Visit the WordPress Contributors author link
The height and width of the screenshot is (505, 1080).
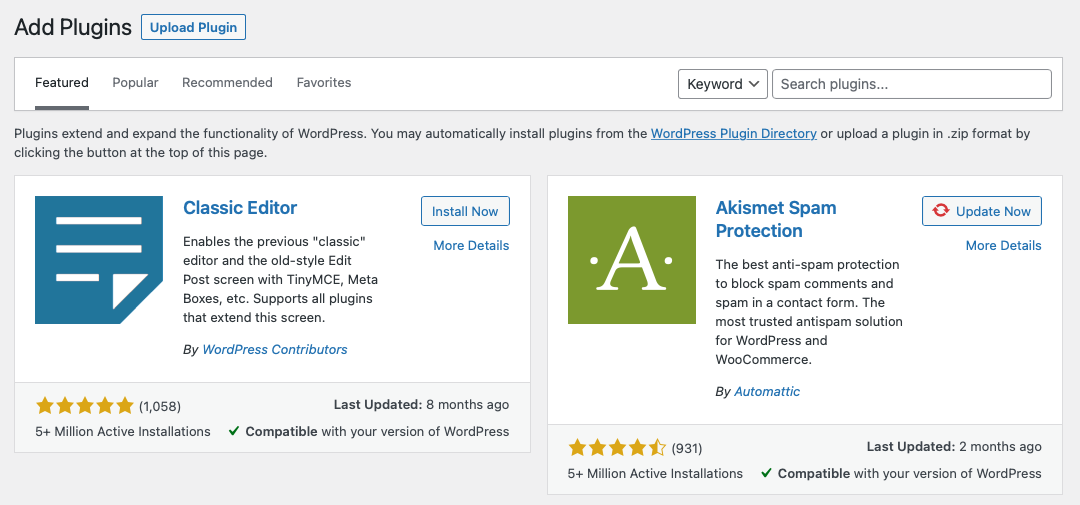point(275,350)
